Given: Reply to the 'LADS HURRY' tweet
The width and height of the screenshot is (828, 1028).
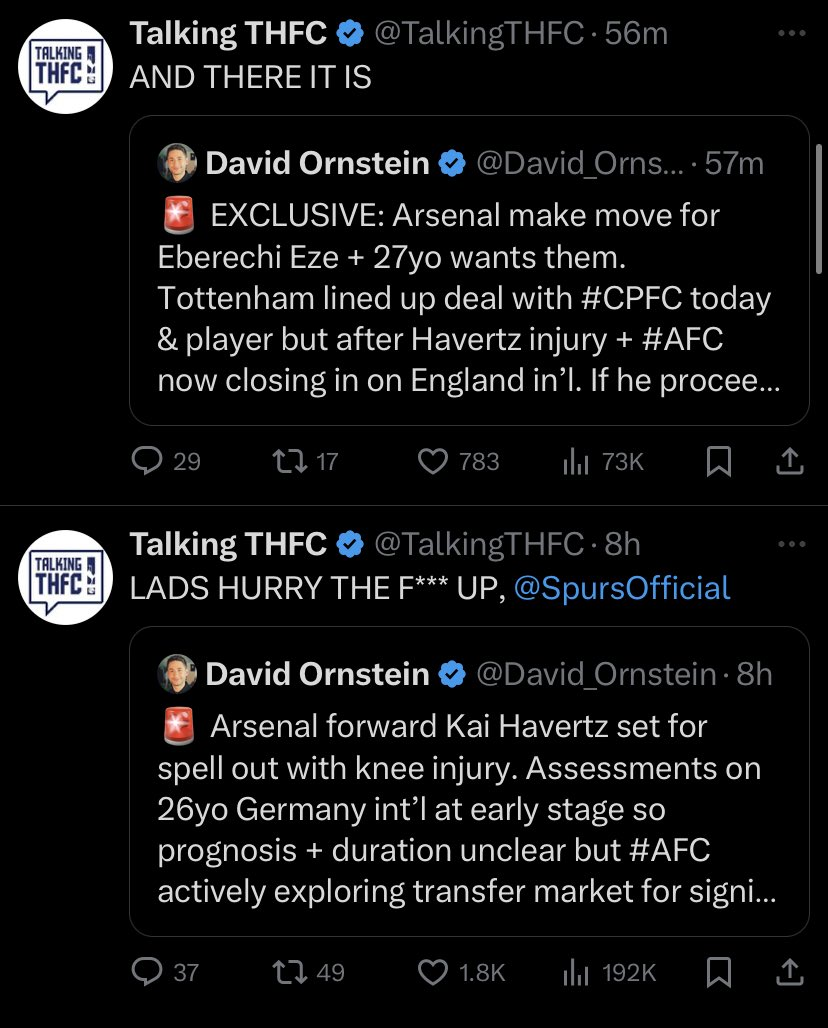Looking at the screenshot, I should point(148,971).
